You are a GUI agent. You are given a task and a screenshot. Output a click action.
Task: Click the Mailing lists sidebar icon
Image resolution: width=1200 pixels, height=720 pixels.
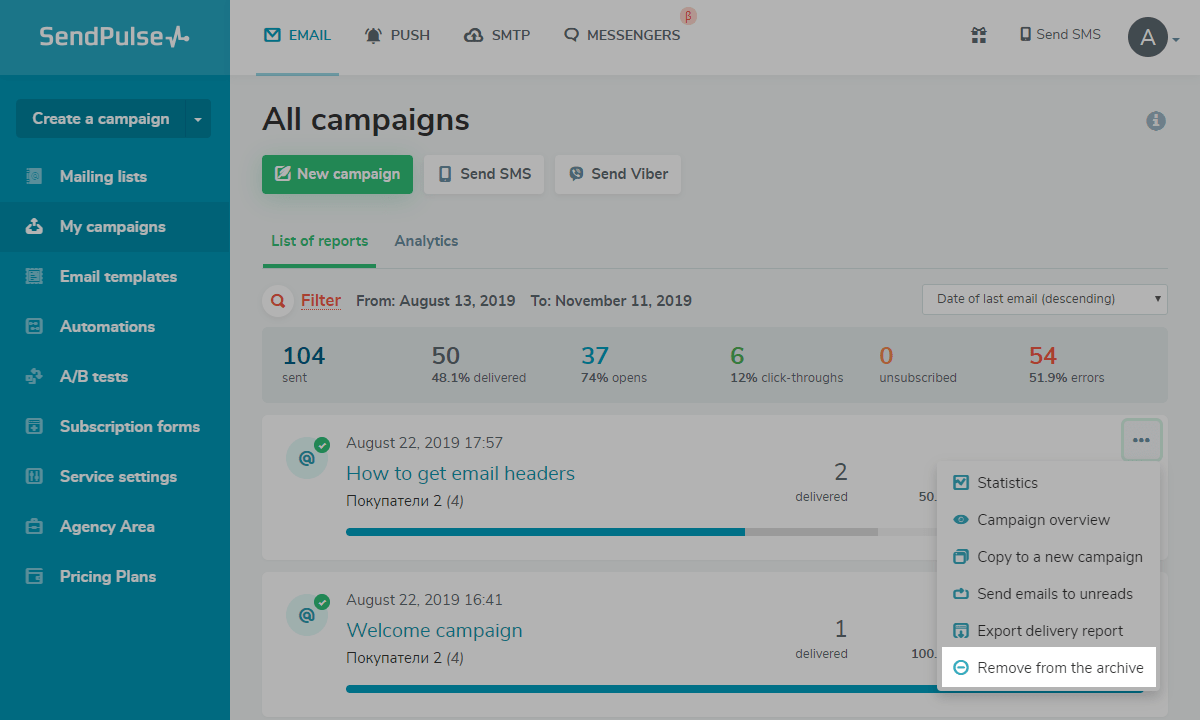35,176
